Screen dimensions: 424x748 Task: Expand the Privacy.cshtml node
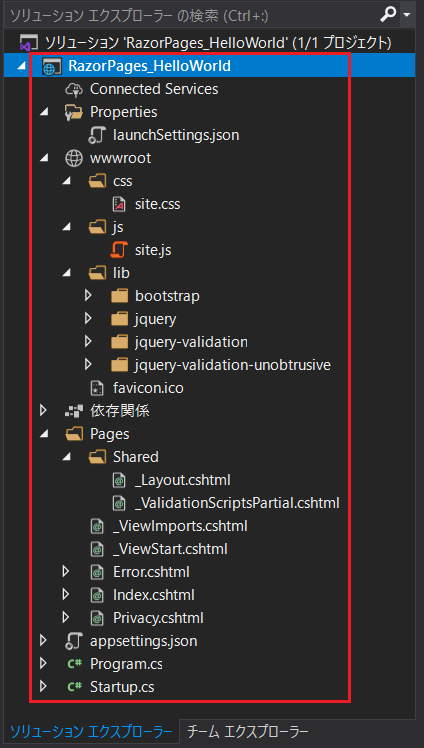(x=66, y=617)
